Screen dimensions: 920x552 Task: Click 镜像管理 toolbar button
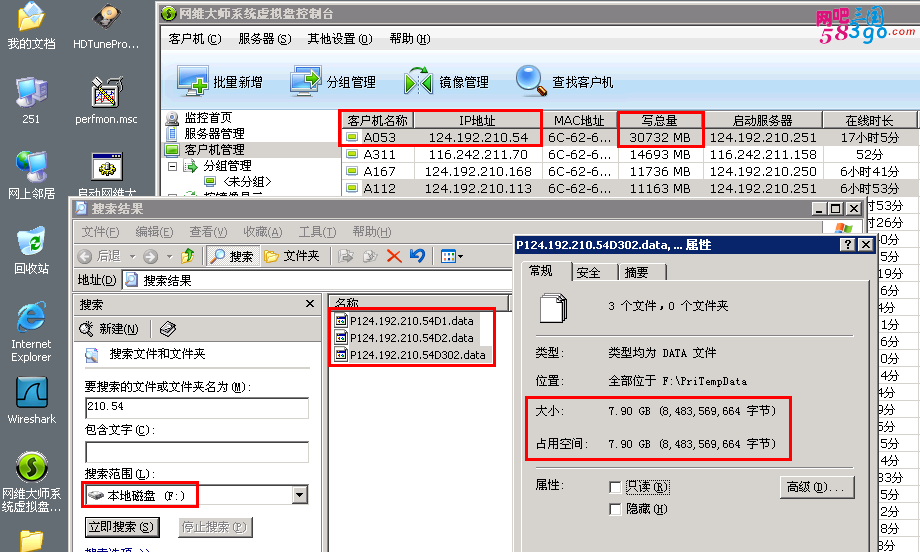click(x=446, y=82)
